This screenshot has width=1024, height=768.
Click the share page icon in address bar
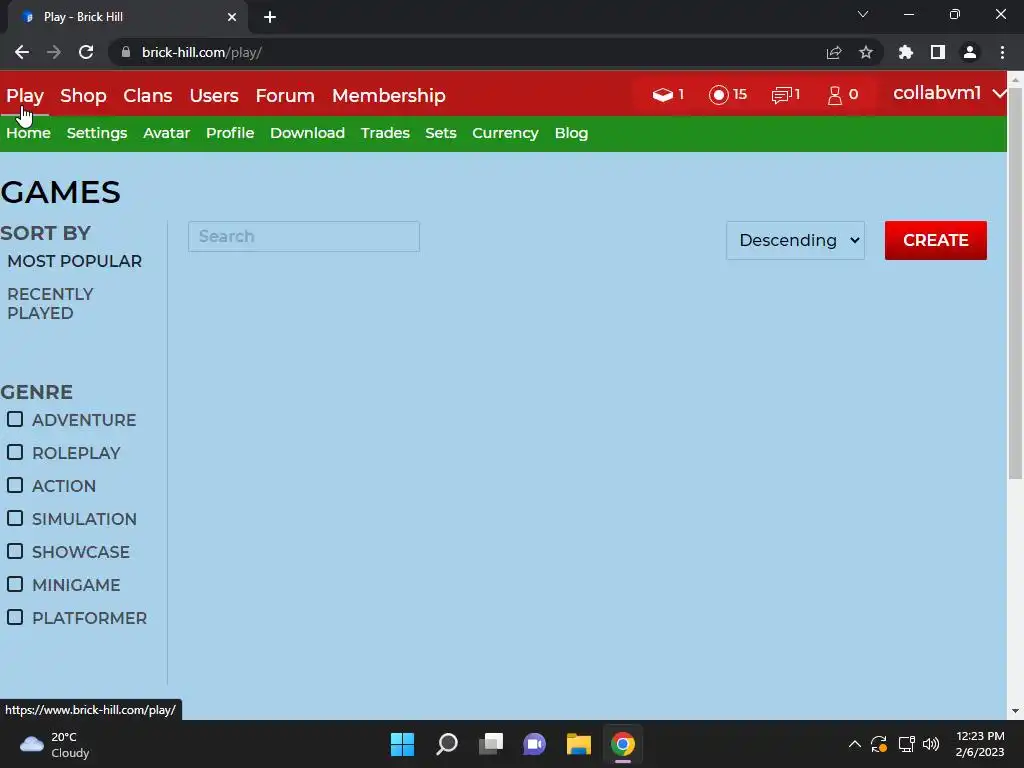click(834, 52)
